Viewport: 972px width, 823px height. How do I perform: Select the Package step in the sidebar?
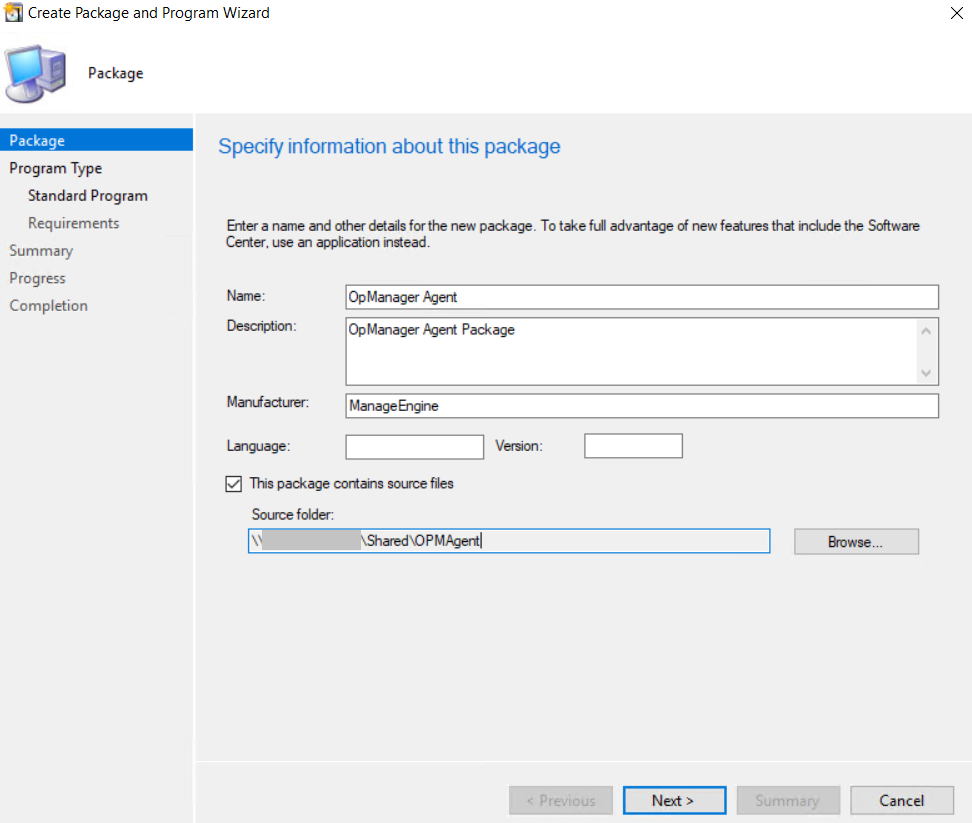point(40,140)
